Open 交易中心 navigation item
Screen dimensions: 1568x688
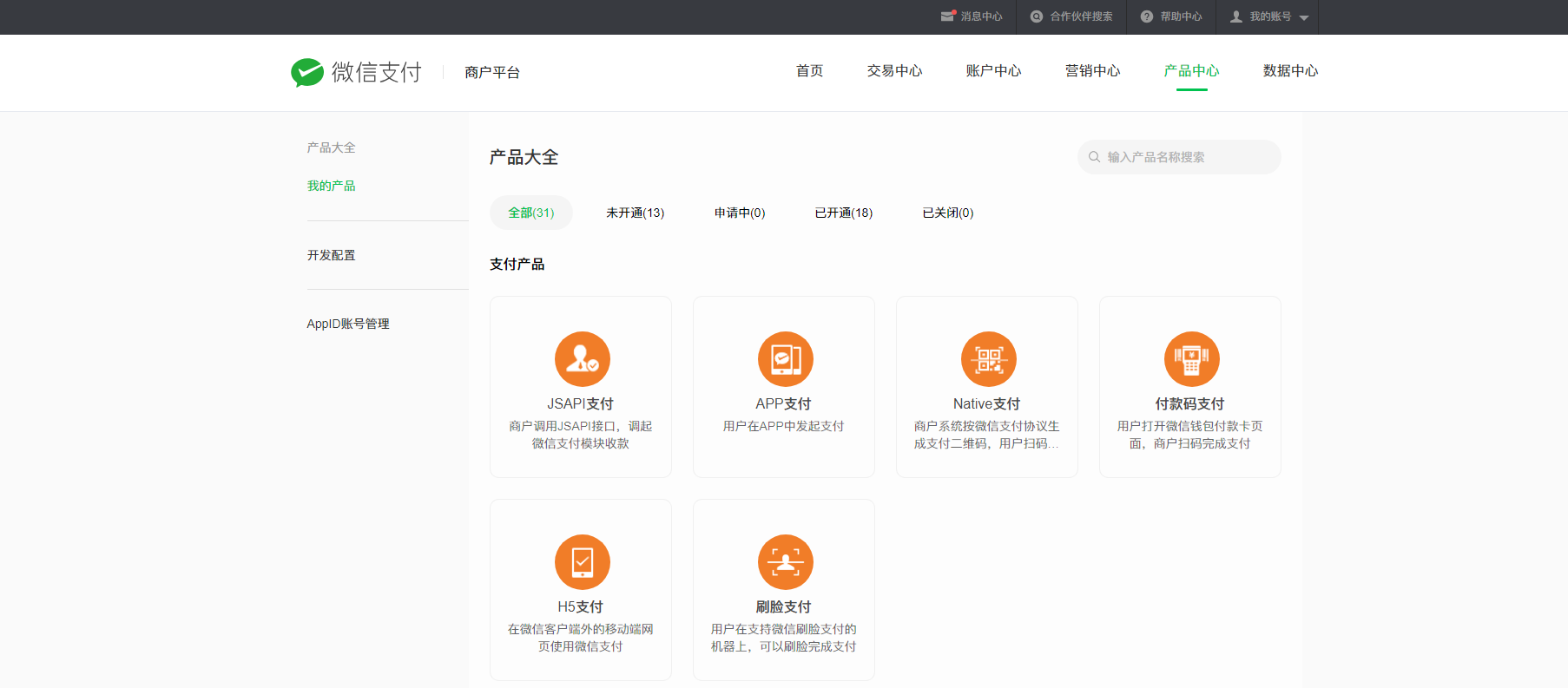tap(895, 71)
